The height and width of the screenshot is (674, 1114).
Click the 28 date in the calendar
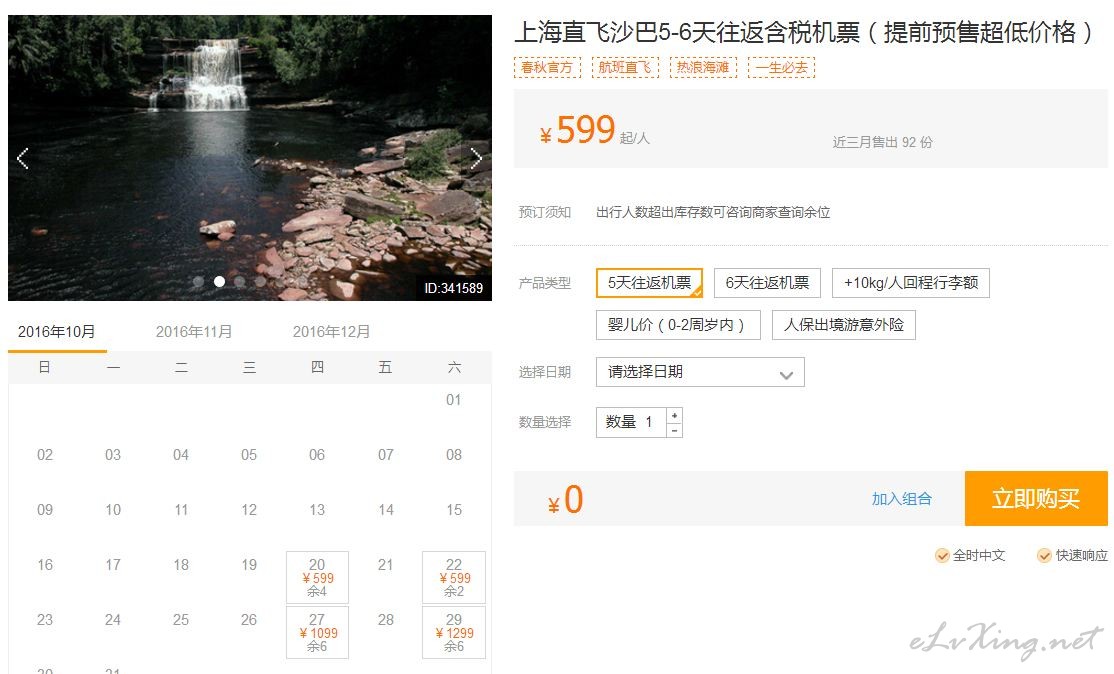[x=386, y=620]
